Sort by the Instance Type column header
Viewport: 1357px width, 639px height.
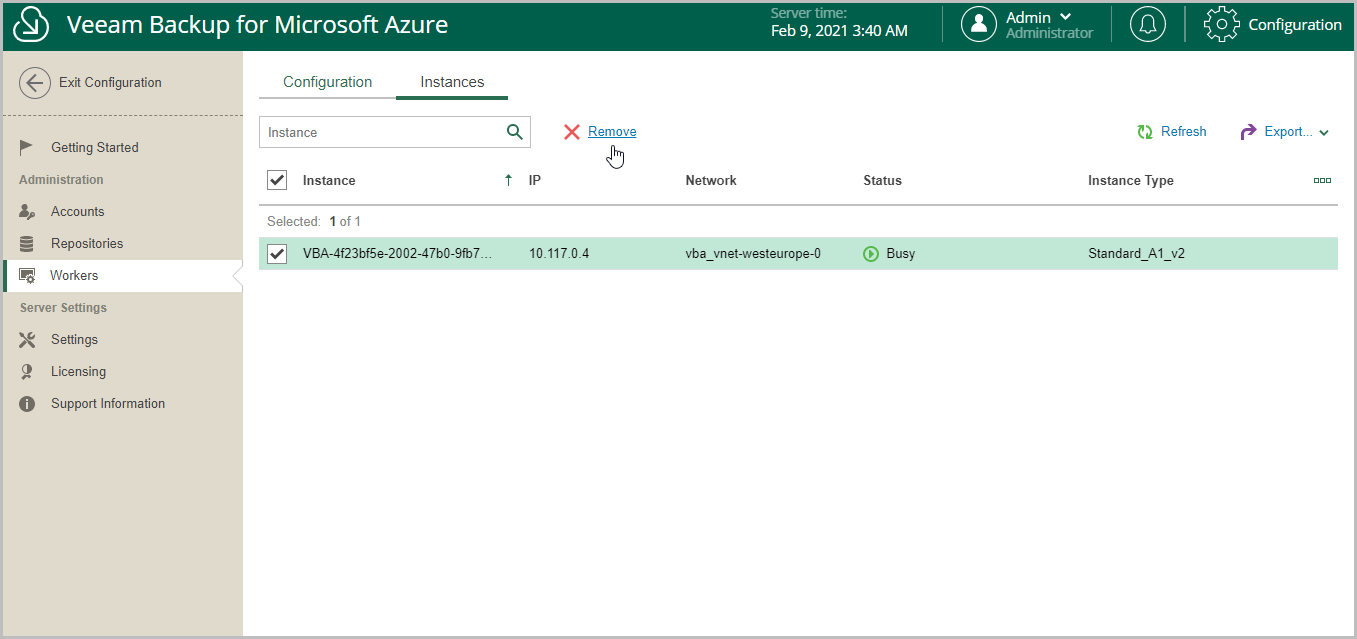click(1131, 181)
